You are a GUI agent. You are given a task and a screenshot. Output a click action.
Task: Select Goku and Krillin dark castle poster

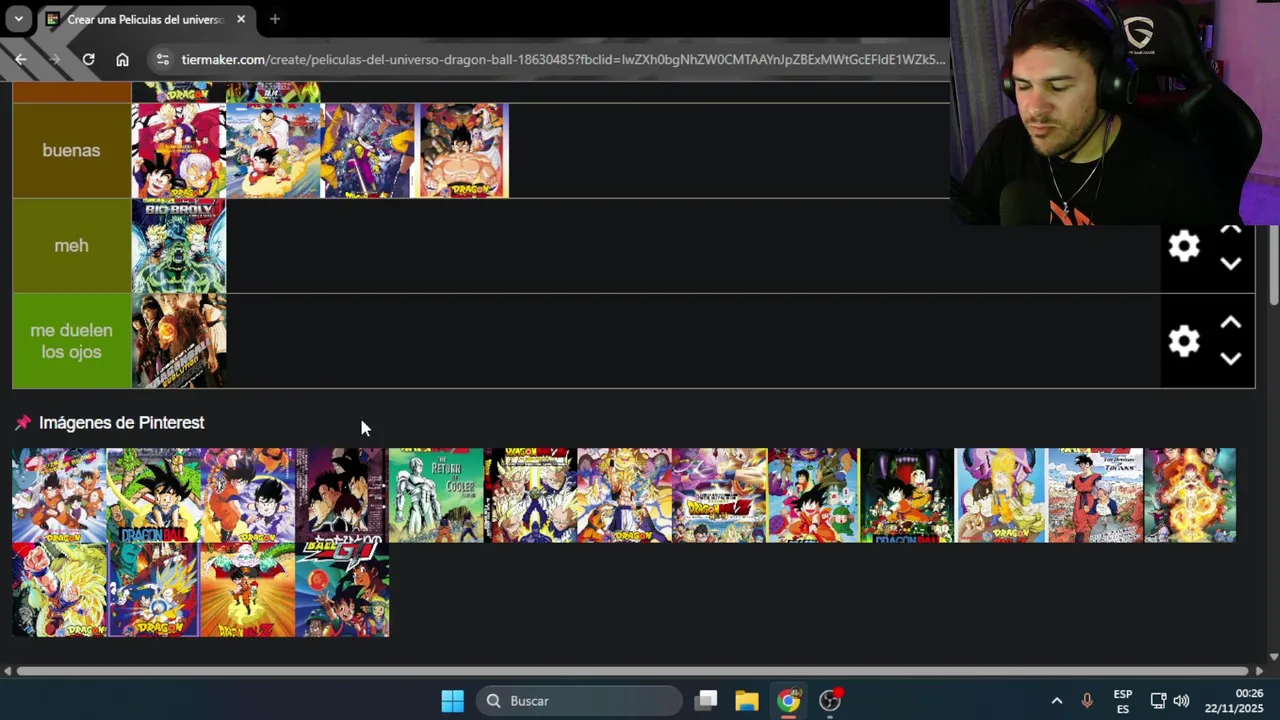(907, 496)
